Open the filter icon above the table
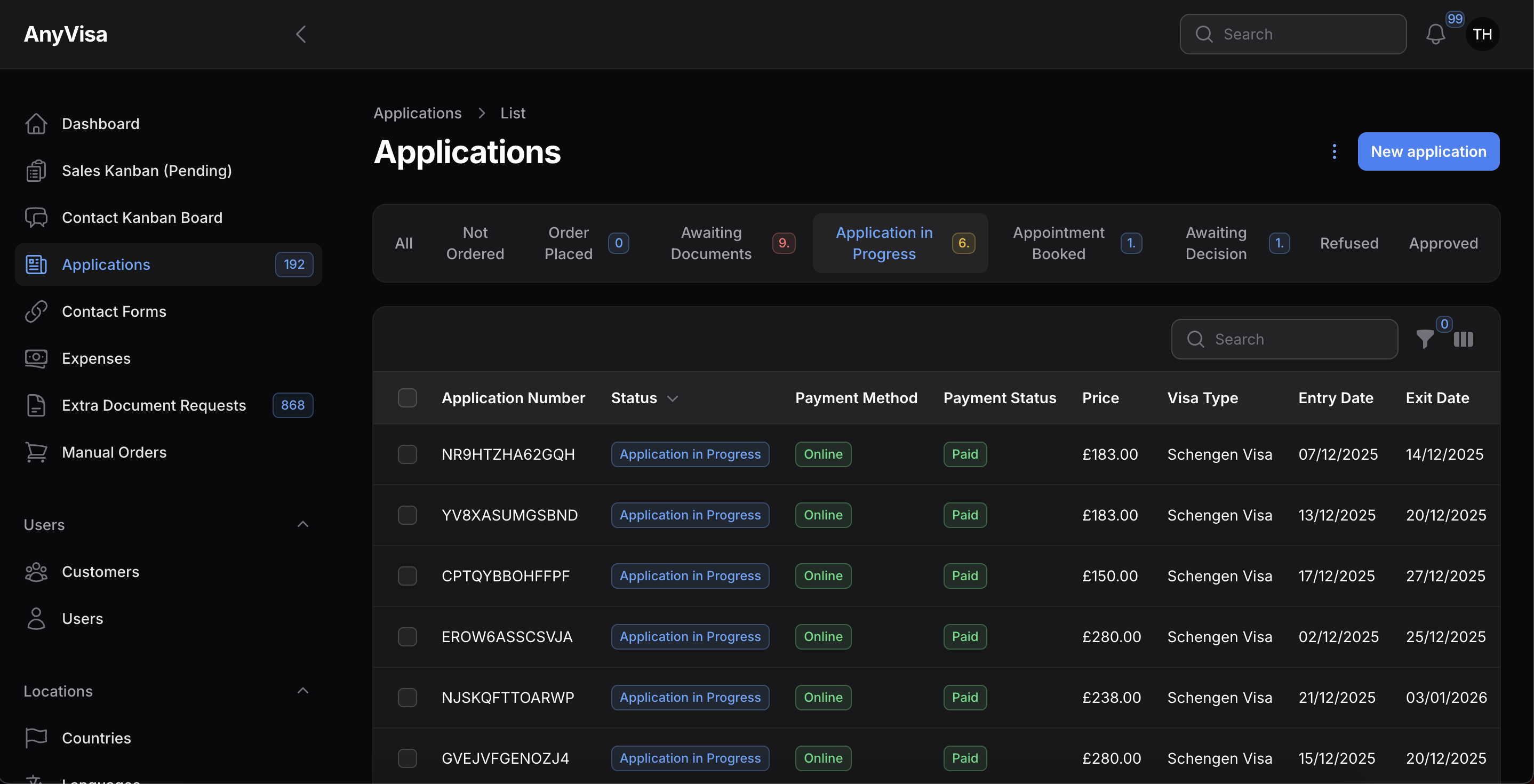 pos(1426,339)
